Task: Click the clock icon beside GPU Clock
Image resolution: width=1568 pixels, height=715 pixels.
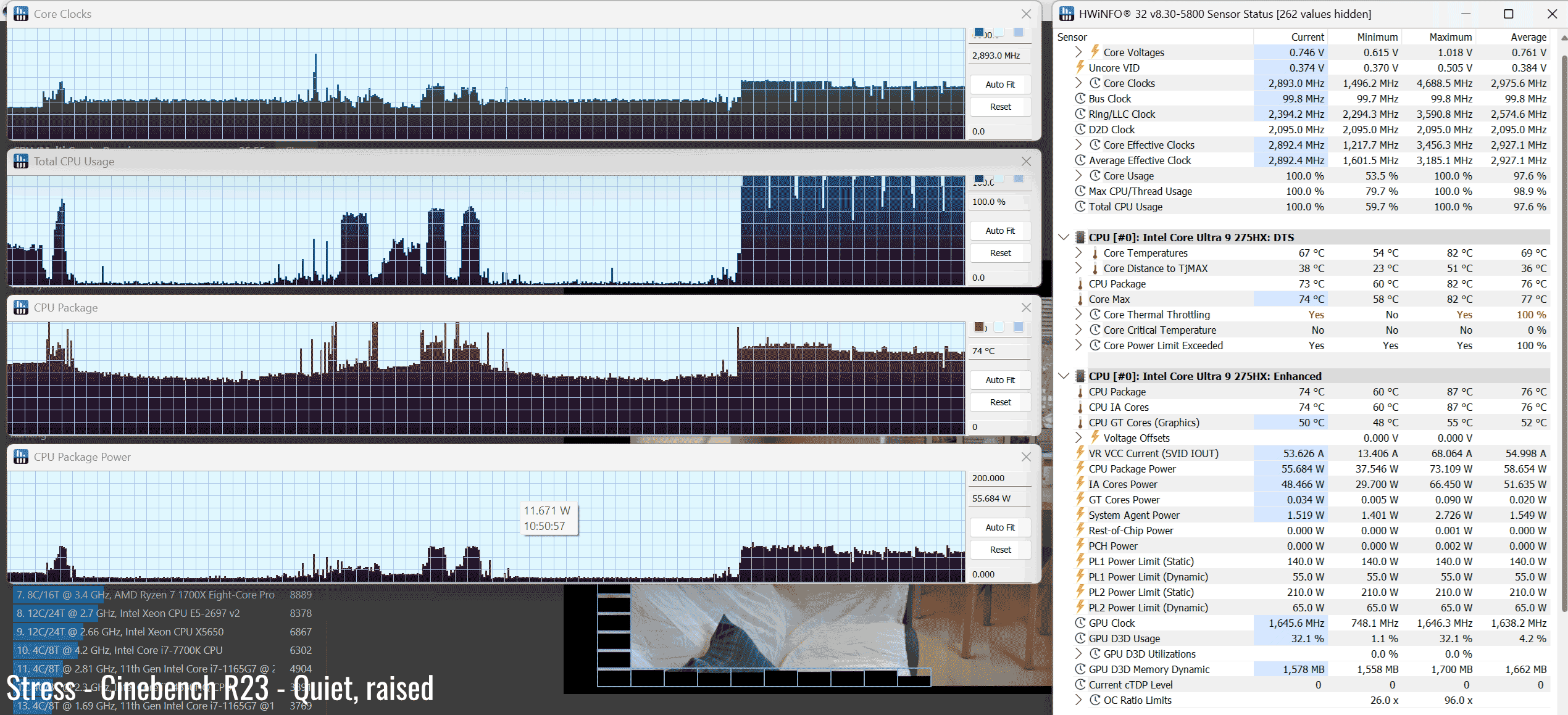Action: click(1080, 623)
